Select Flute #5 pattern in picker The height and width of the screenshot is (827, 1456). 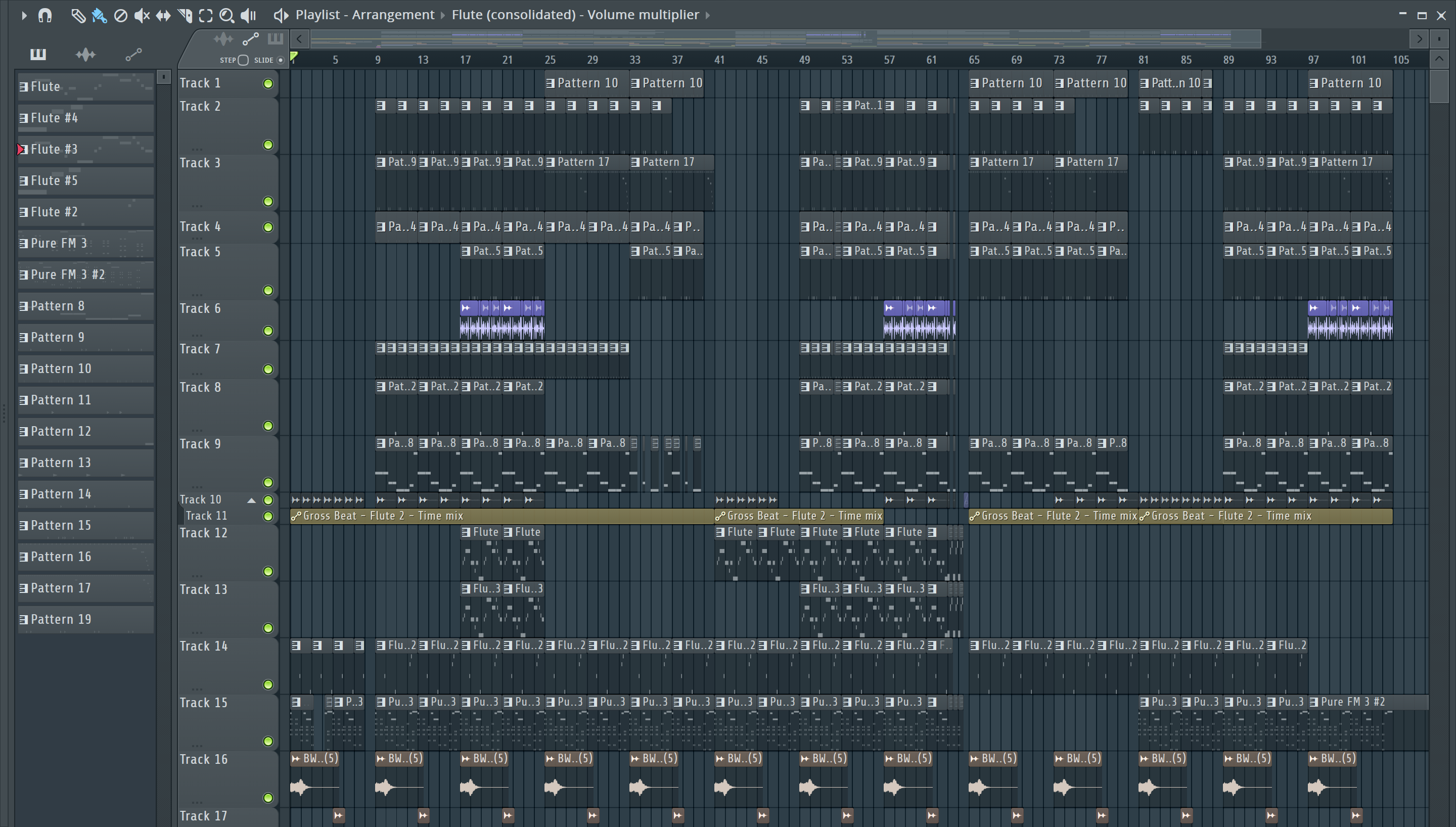(x=86, y=180)
